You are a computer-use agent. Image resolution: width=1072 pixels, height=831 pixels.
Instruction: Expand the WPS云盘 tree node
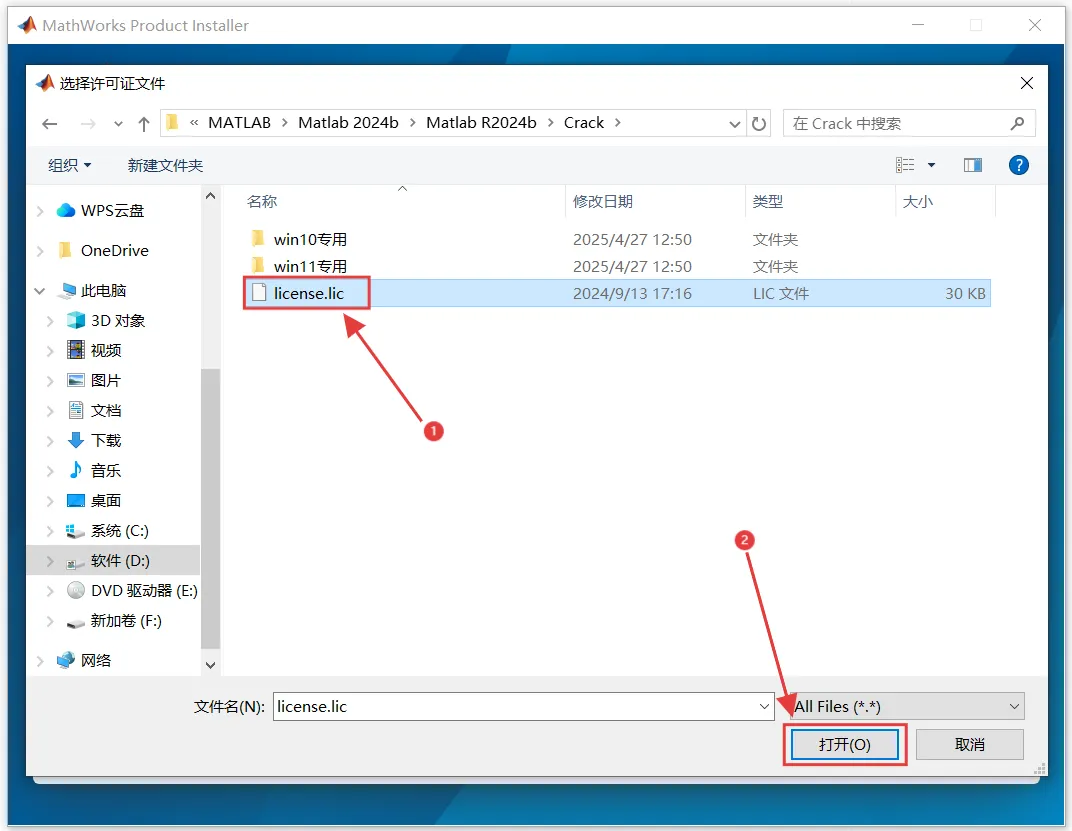pos(40,211)
